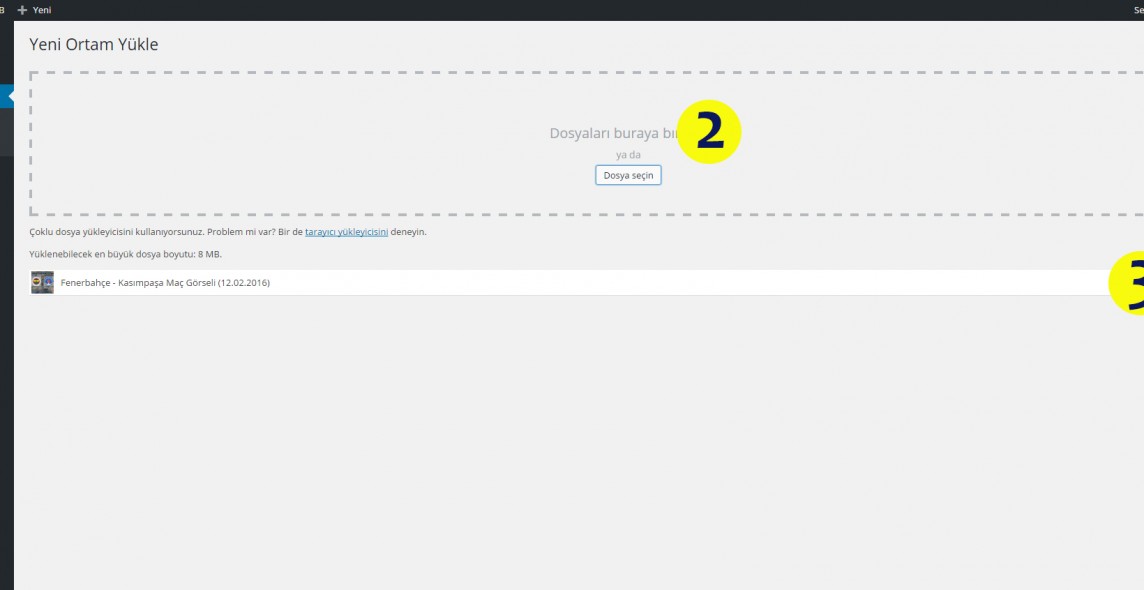Select the blue highlighted sidebar menu item
The height and width of the screenshot is (590, 1144).
click(x=6, y=97)
